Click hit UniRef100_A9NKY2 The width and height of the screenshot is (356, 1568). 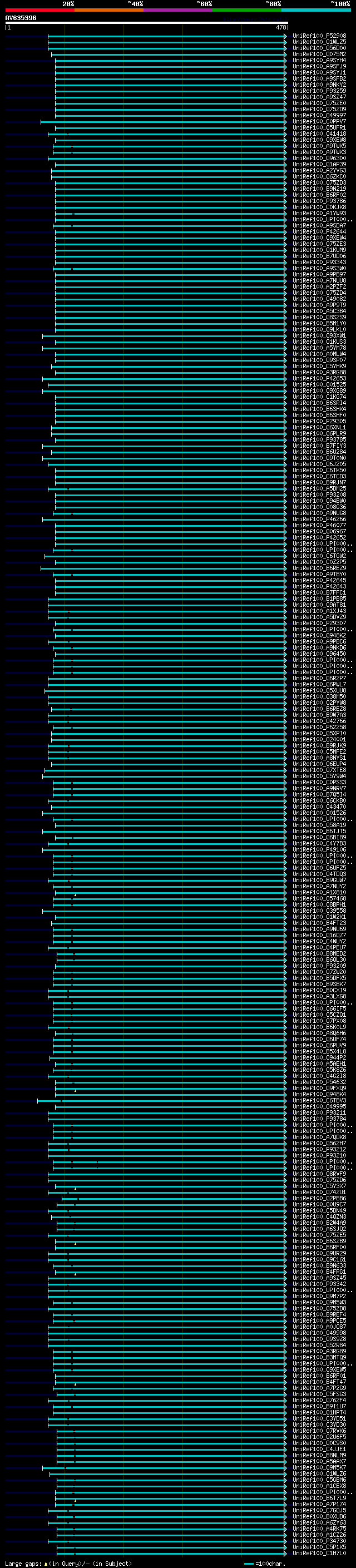[319, 85]
